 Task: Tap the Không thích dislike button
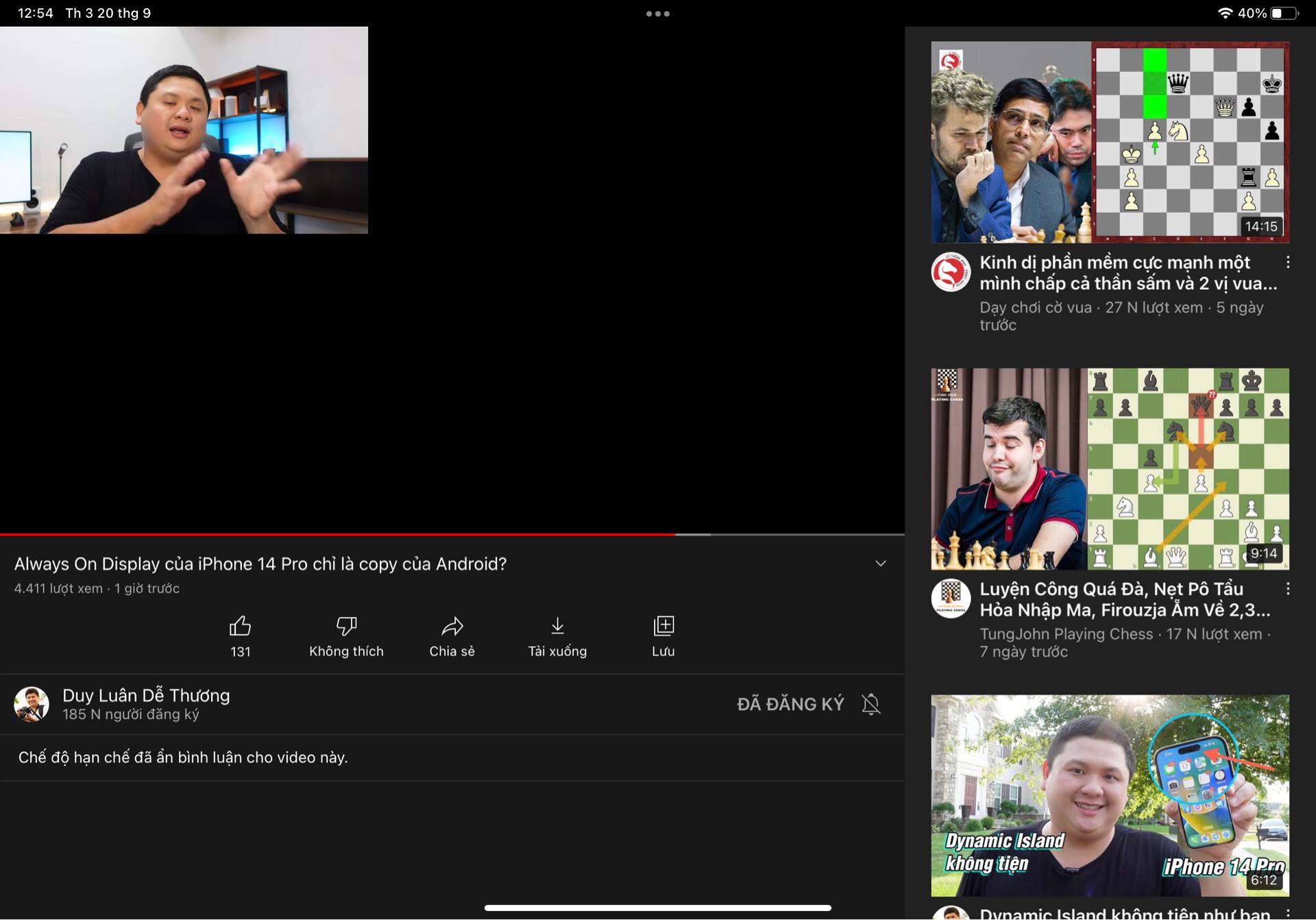346,636
